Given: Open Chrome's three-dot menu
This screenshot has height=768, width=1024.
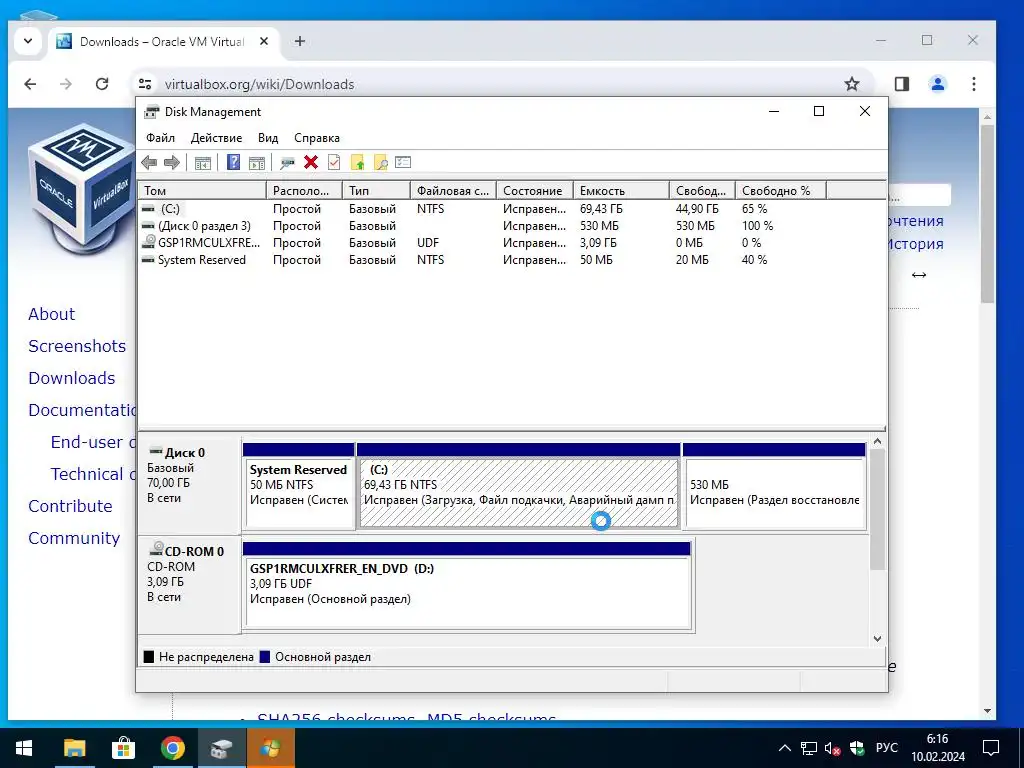Looking at the screenshot, I should click(x=974, y=84).
